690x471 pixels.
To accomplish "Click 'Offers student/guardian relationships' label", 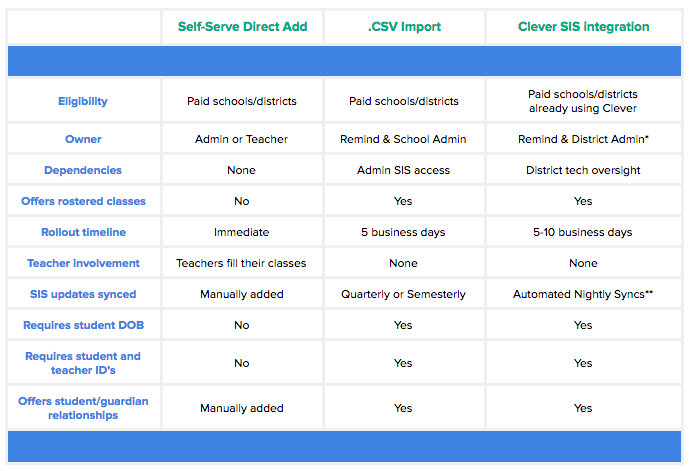I will (83, 408).
